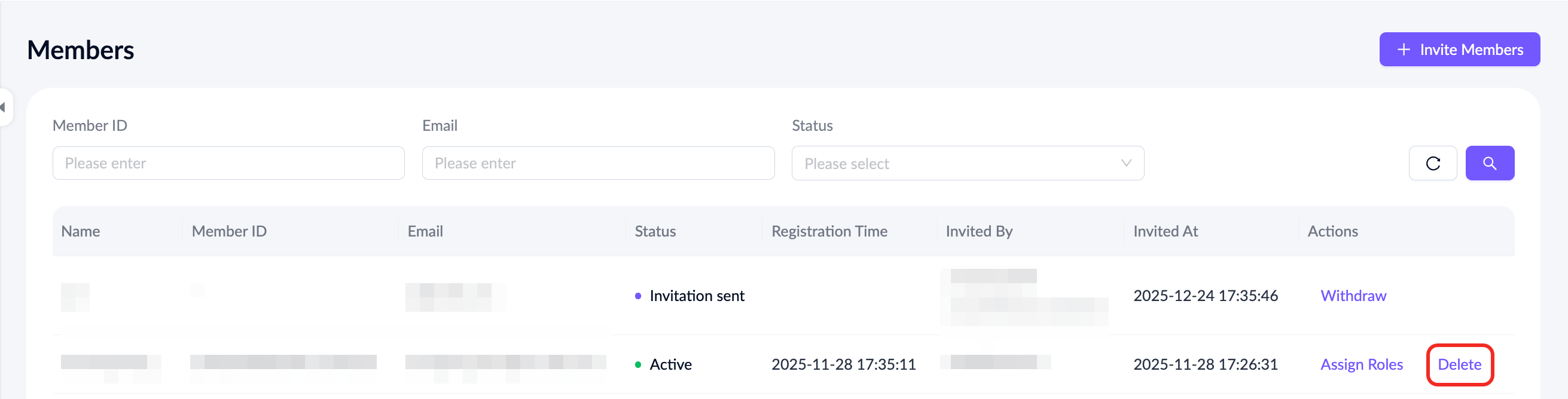Open the Status filter dropdown
The height and width of the screenshot is (399, 1568).
point(966,163)
